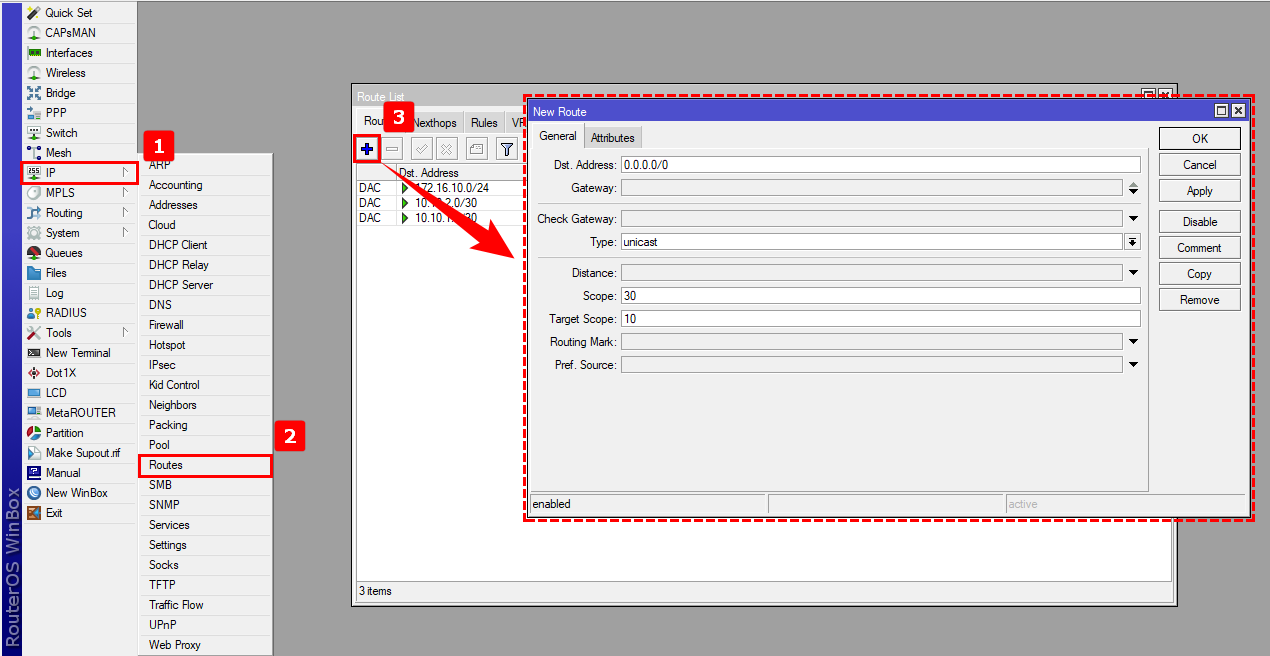
Task: Open the Queues menu in sidebar
Action: click(63, 253)
